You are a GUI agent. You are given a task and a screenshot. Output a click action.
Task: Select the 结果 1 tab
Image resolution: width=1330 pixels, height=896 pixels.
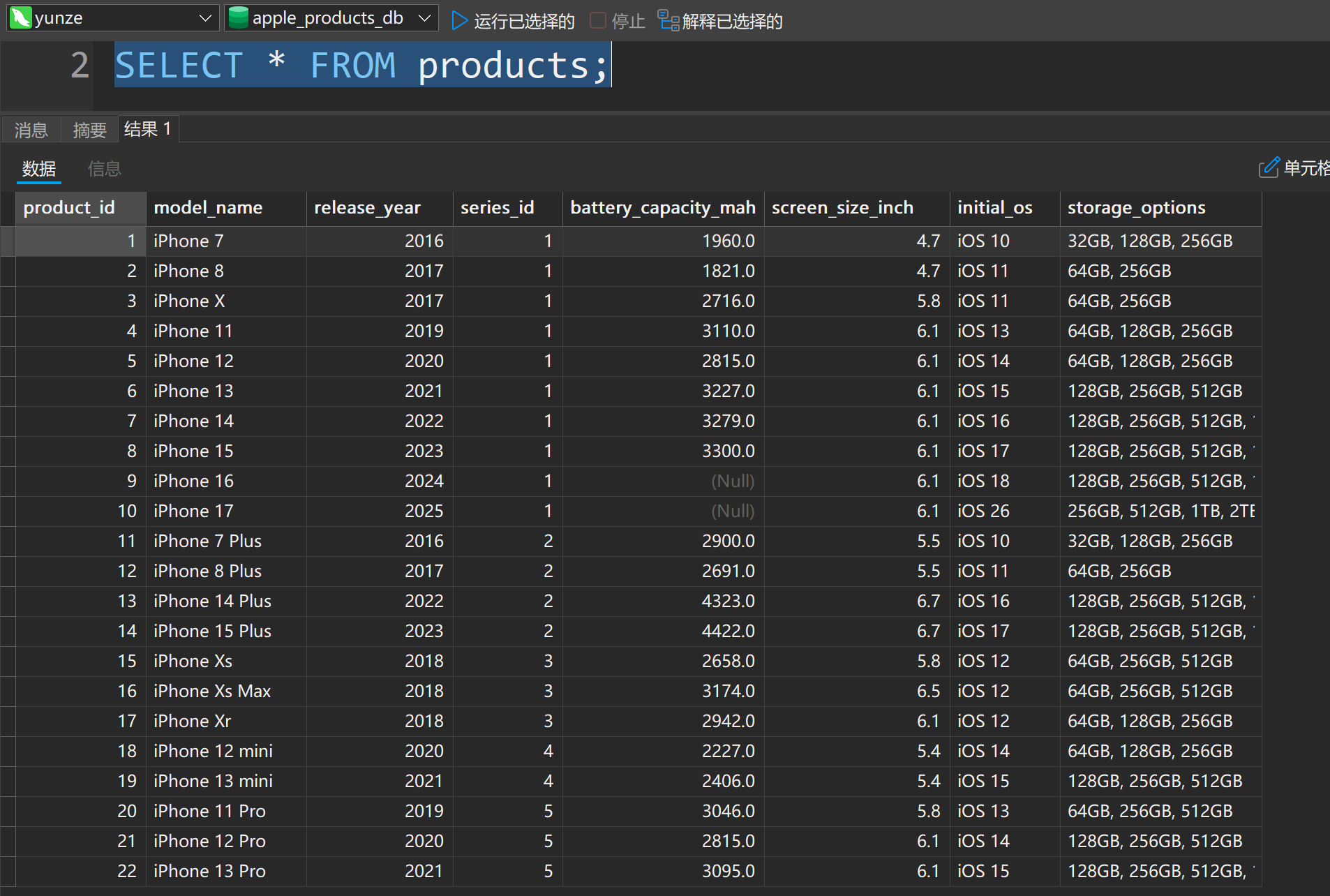pos(148,129)
